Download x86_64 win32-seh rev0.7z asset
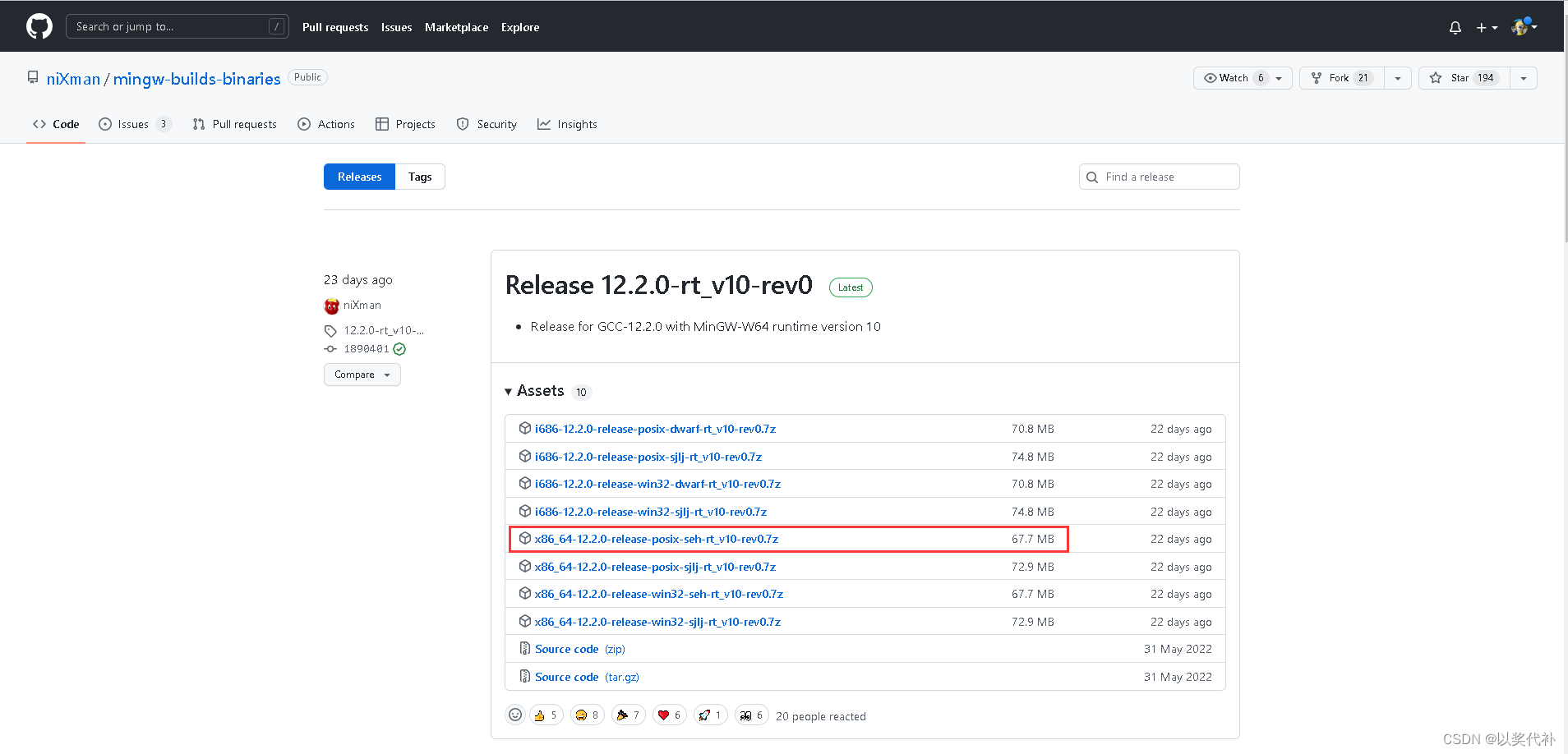The width and height of the screenshot is (1568, 754). (x=659, y=594)
